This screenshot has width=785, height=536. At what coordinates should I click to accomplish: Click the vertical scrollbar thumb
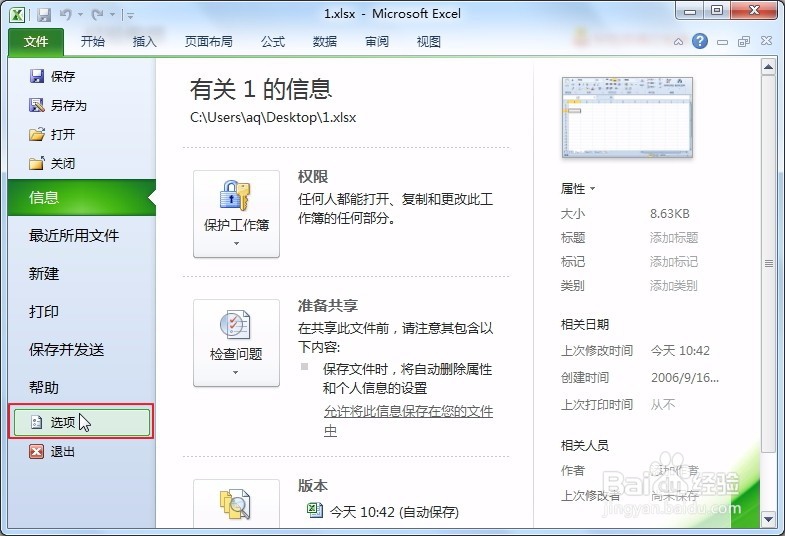click(x=768, y=264)
